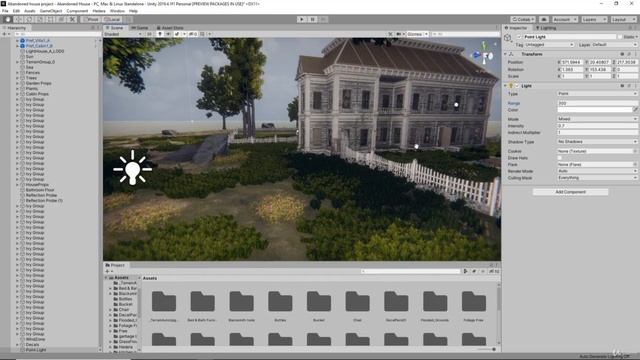Open the light Mode dropdown
The height and width of the screenshot is (360, 640).
coord(597,119)
